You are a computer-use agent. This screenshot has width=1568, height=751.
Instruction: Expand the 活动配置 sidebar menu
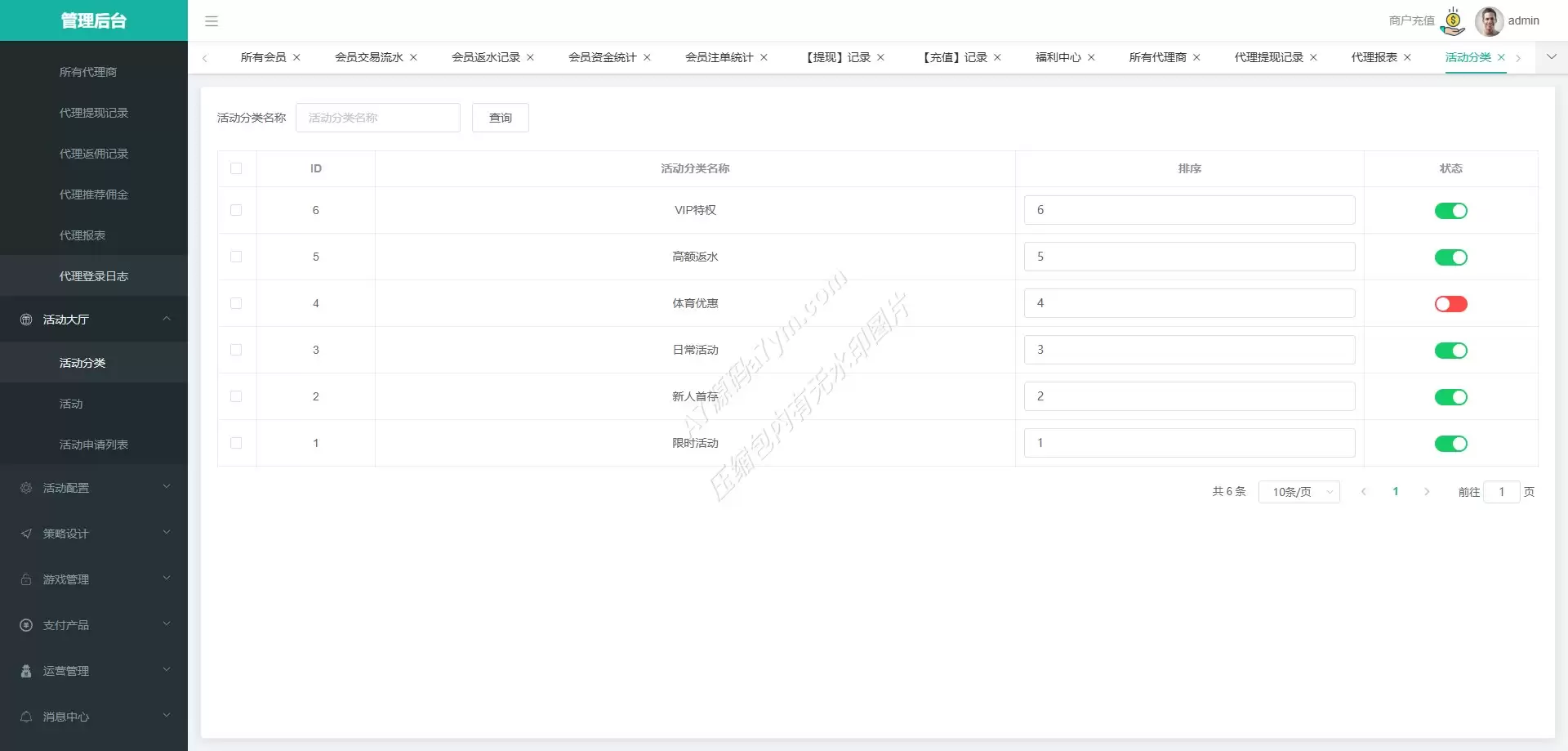[94, 488]
